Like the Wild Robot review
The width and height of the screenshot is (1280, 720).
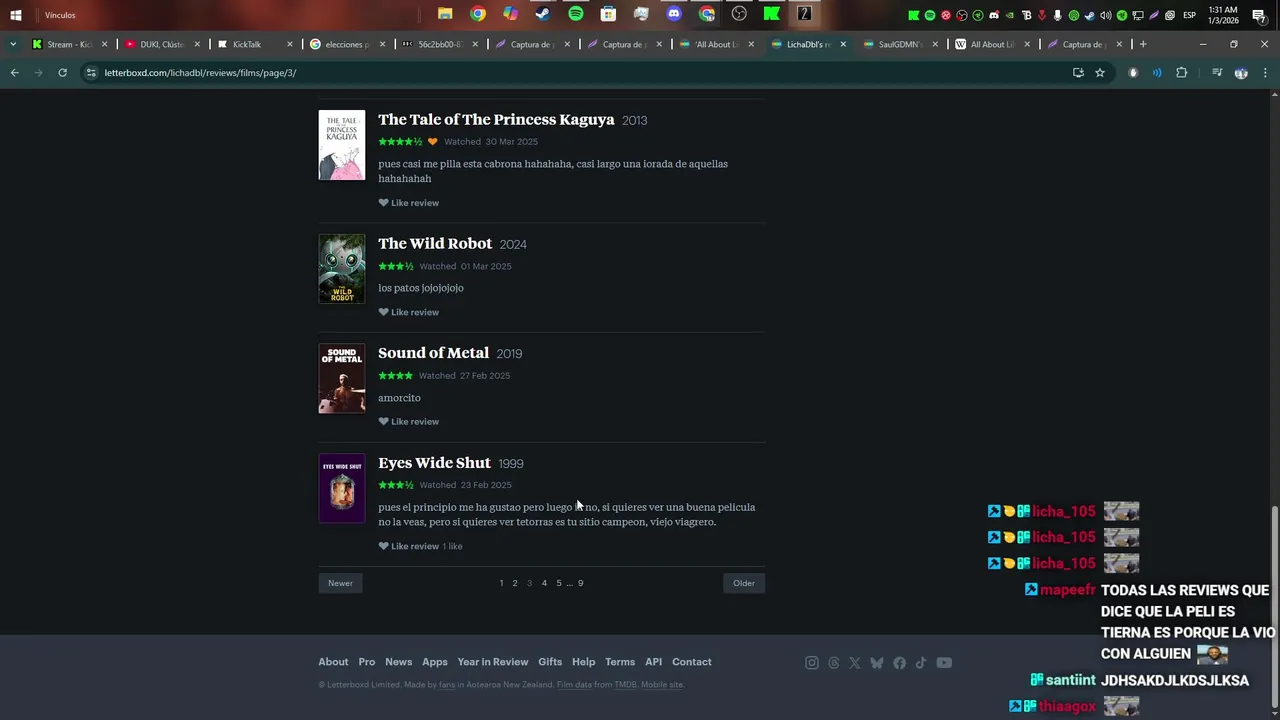pyautogui.click(x=409, y=312)
